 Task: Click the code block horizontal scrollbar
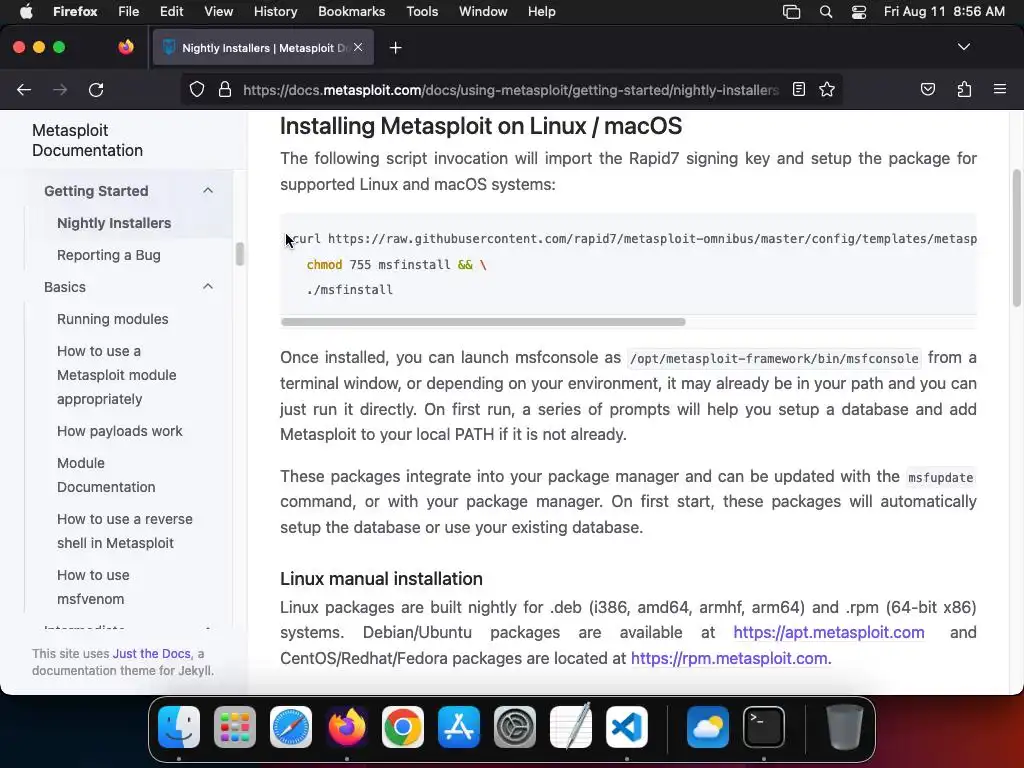click(x=483, y=322)
